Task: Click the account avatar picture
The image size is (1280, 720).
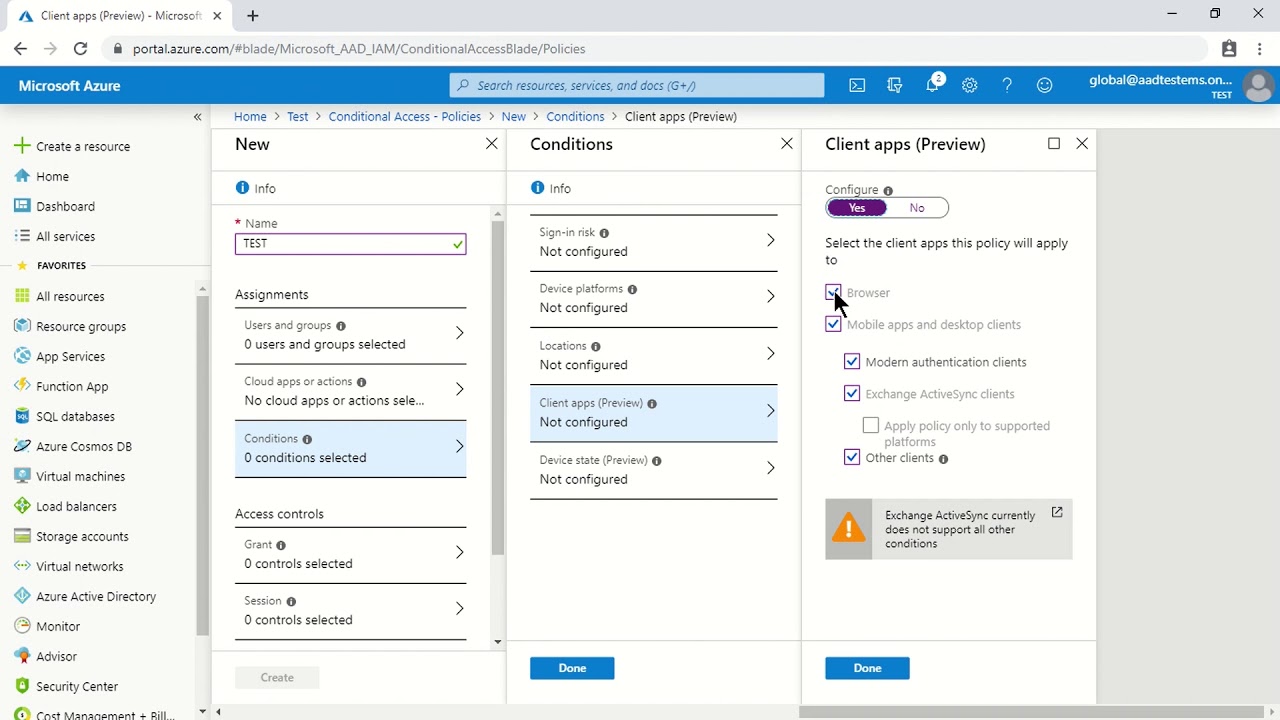Action: 1257,86
